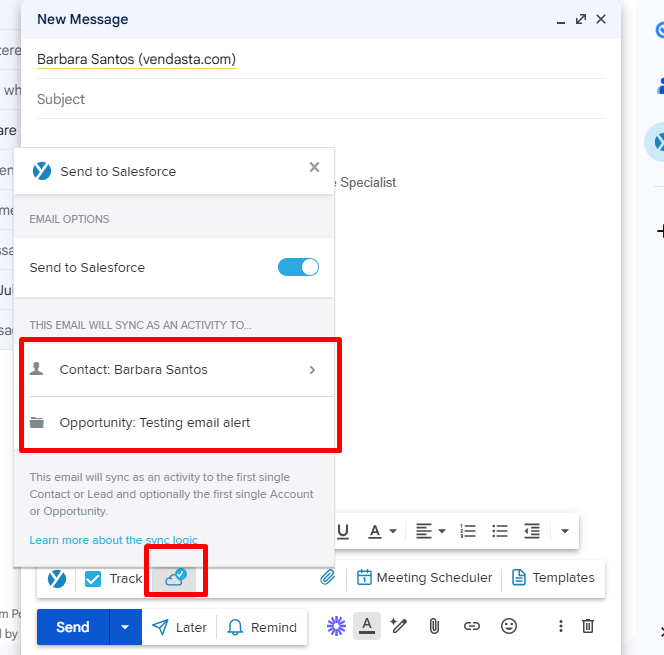Click the Barbara Santos recipient chip
Image resolution: width=664 pixels, height=655 pixels.
[x=136, y=59]
